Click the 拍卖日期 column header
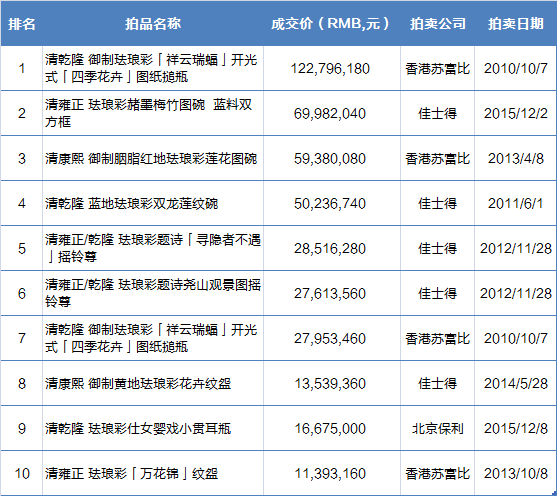The width and height of the screenshot is (557, 496). click(516, 24)
